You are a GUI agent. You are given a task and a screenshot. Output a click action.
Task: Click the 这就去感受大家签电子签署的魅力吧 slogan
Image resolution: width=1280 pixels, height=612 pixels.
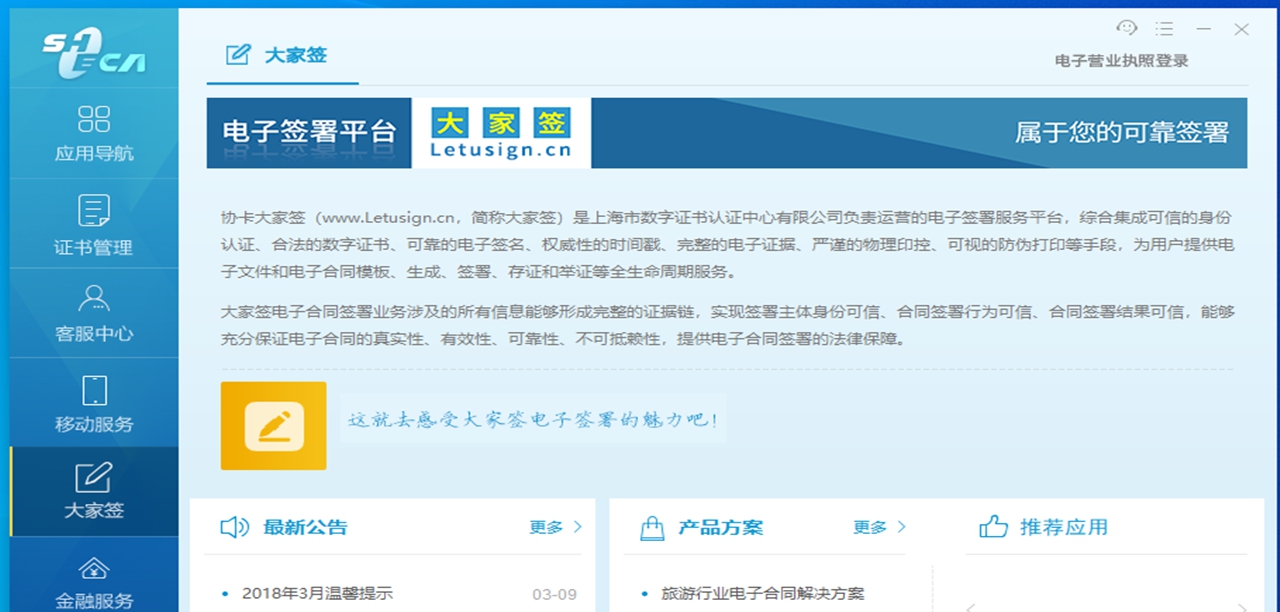coord(533,420)
